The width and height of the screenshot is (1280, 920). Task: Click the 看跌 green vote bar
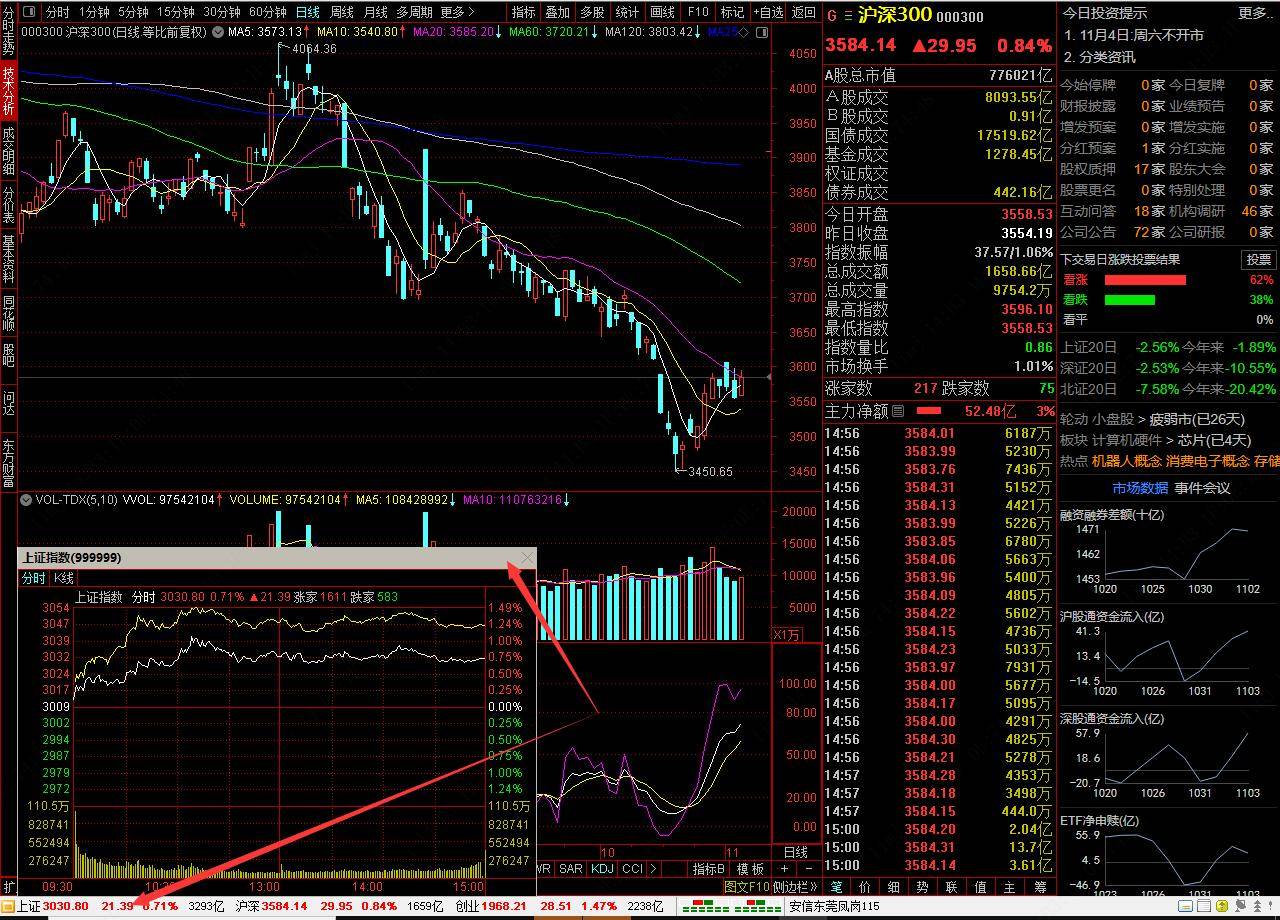point(1129,300)
